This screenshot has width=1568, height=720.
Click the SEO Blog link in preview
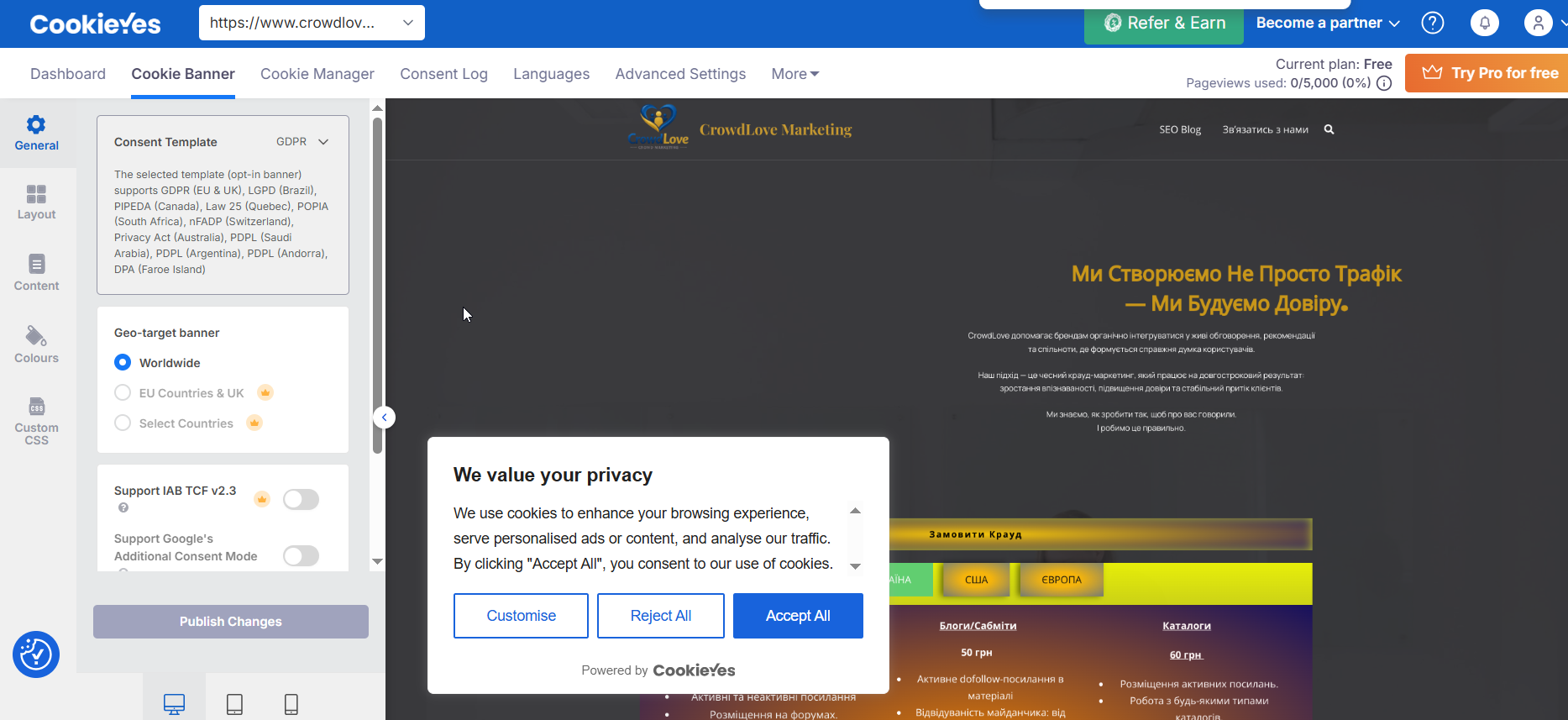pos(1180,129)
